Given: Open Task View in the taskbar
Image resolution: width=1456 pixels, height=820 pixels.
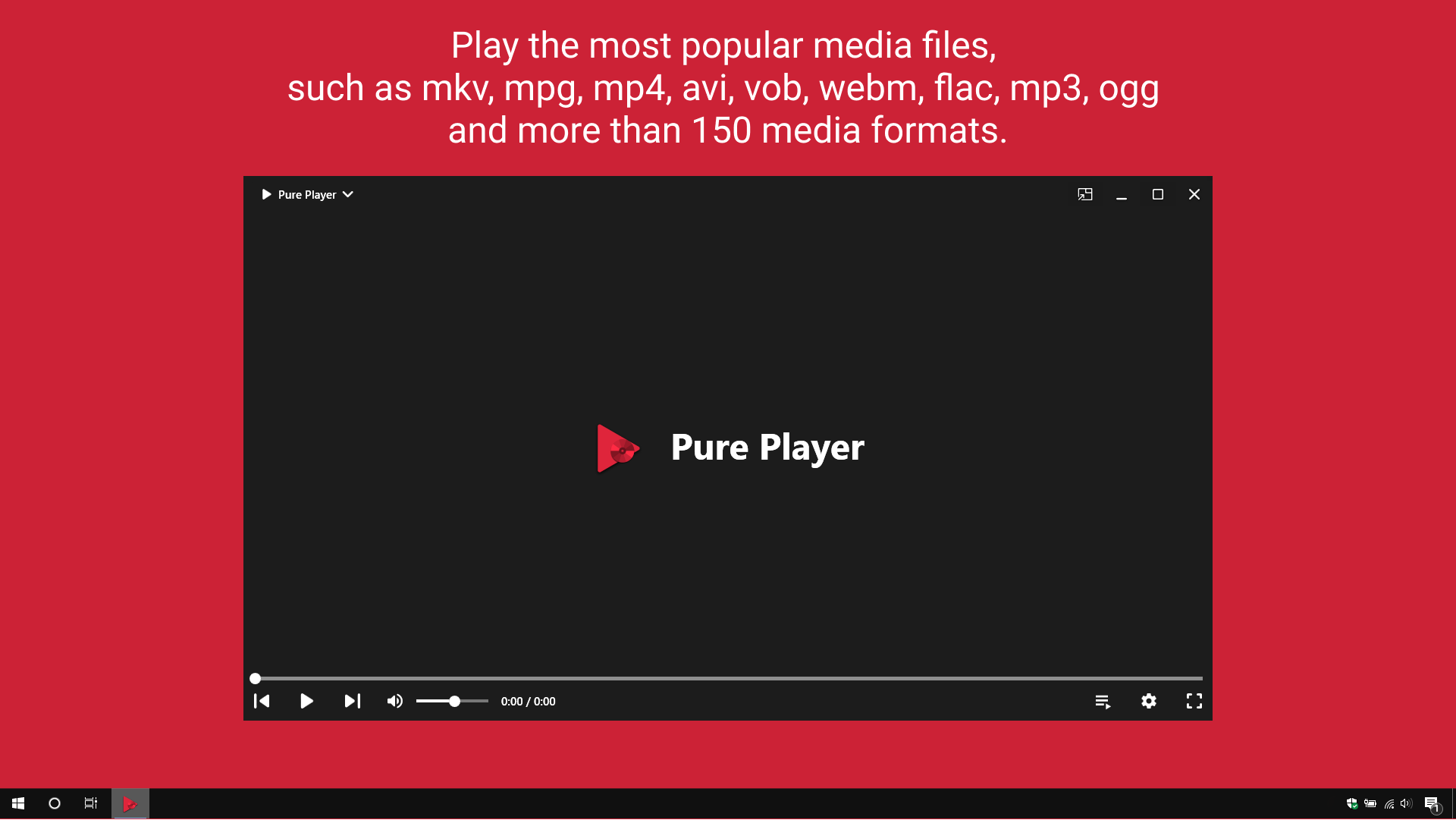Looking at the screenshot, I should (91, 803).
